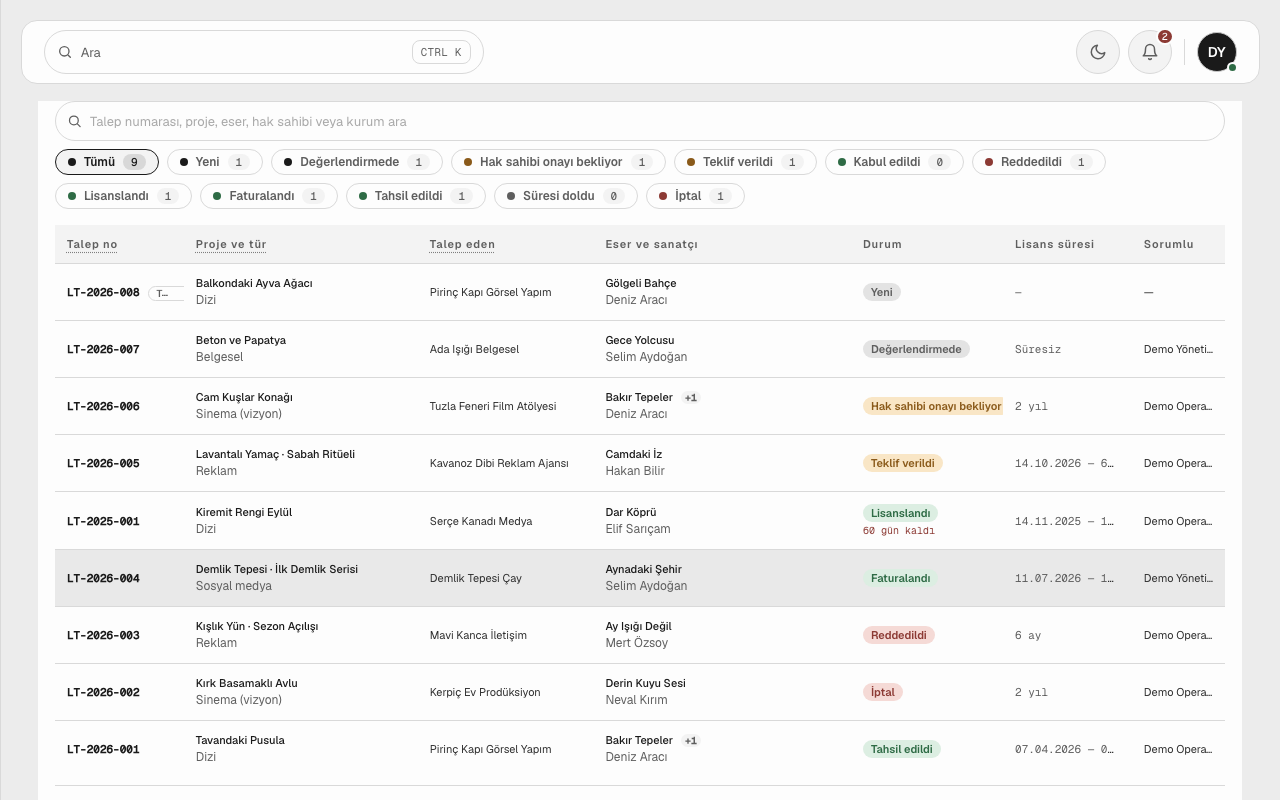Open request LT-2026-007

pos(103,350)
